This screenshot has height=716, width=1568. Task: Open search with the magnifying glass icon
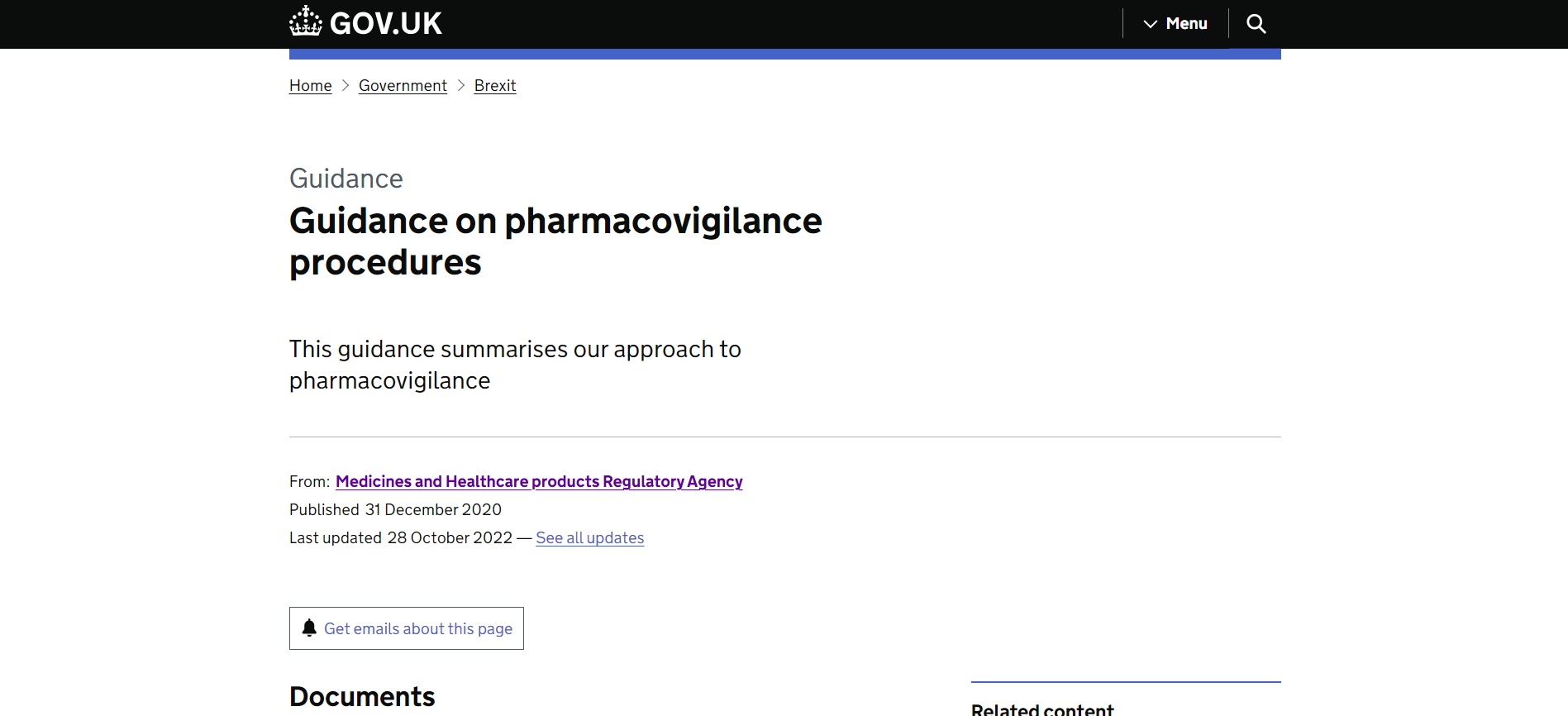coord(1256,24)
